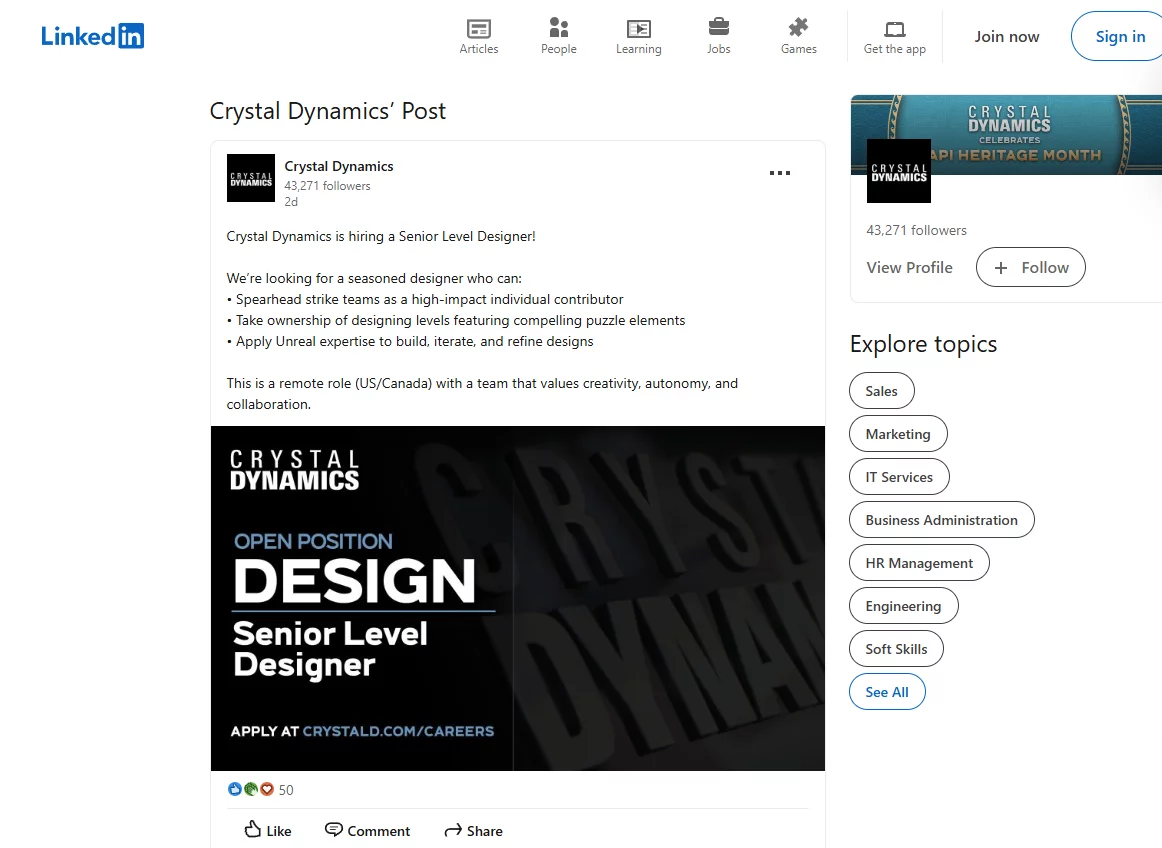
Task: Select the Engineering topic
Action: point(903,606)
